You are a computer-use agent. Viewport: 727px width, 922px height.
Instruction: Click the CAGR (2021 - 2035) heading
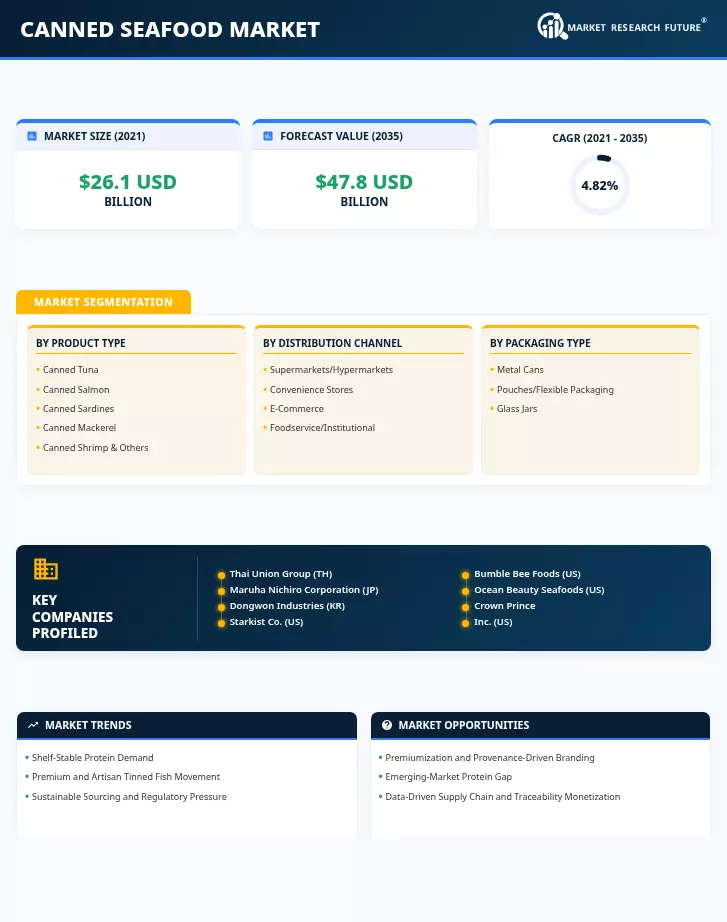[x=599, y=138]
